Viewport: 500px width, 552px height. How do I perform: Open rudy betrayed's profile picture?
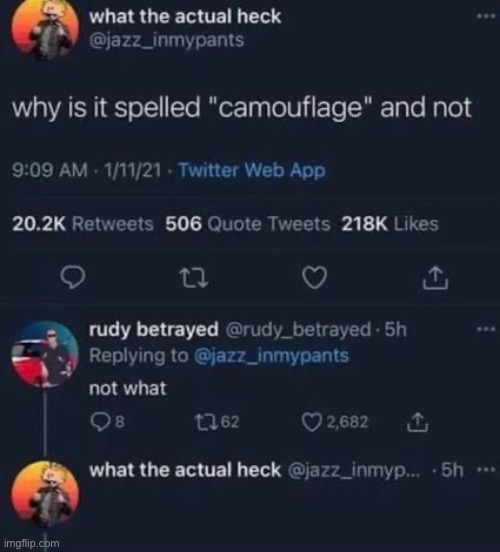45,354
